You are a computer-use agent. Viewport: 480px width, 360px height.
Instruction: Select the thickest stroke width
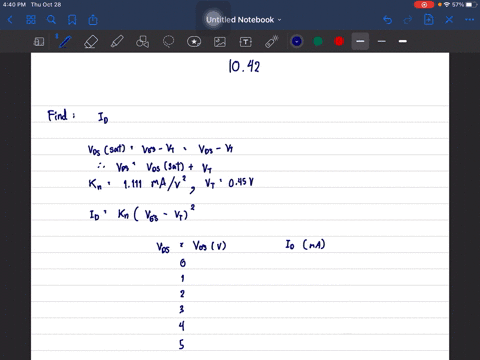(403, 41)
